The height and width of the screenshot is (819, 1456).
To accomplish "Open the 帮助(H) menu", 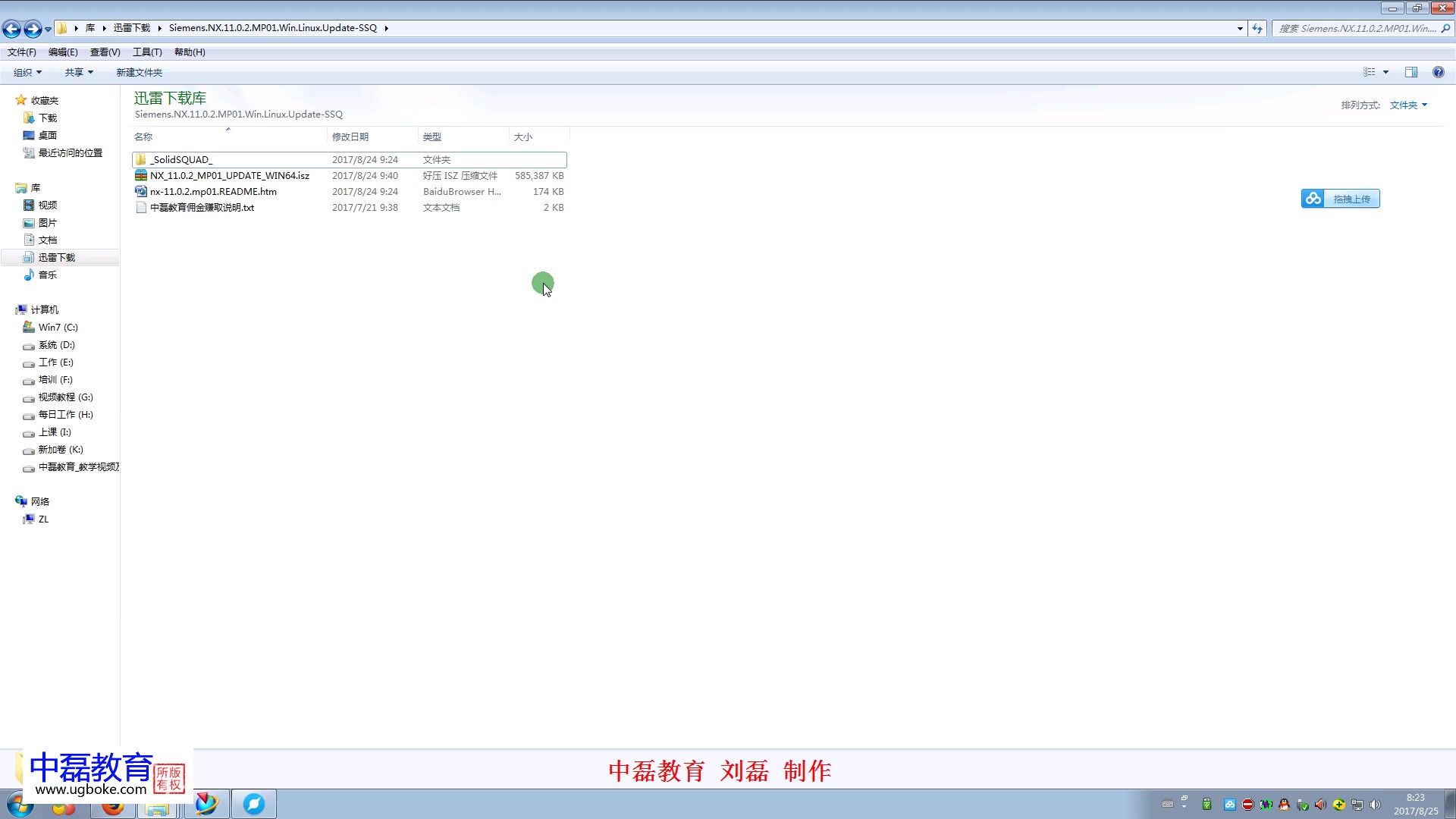I will click(190, 52).
